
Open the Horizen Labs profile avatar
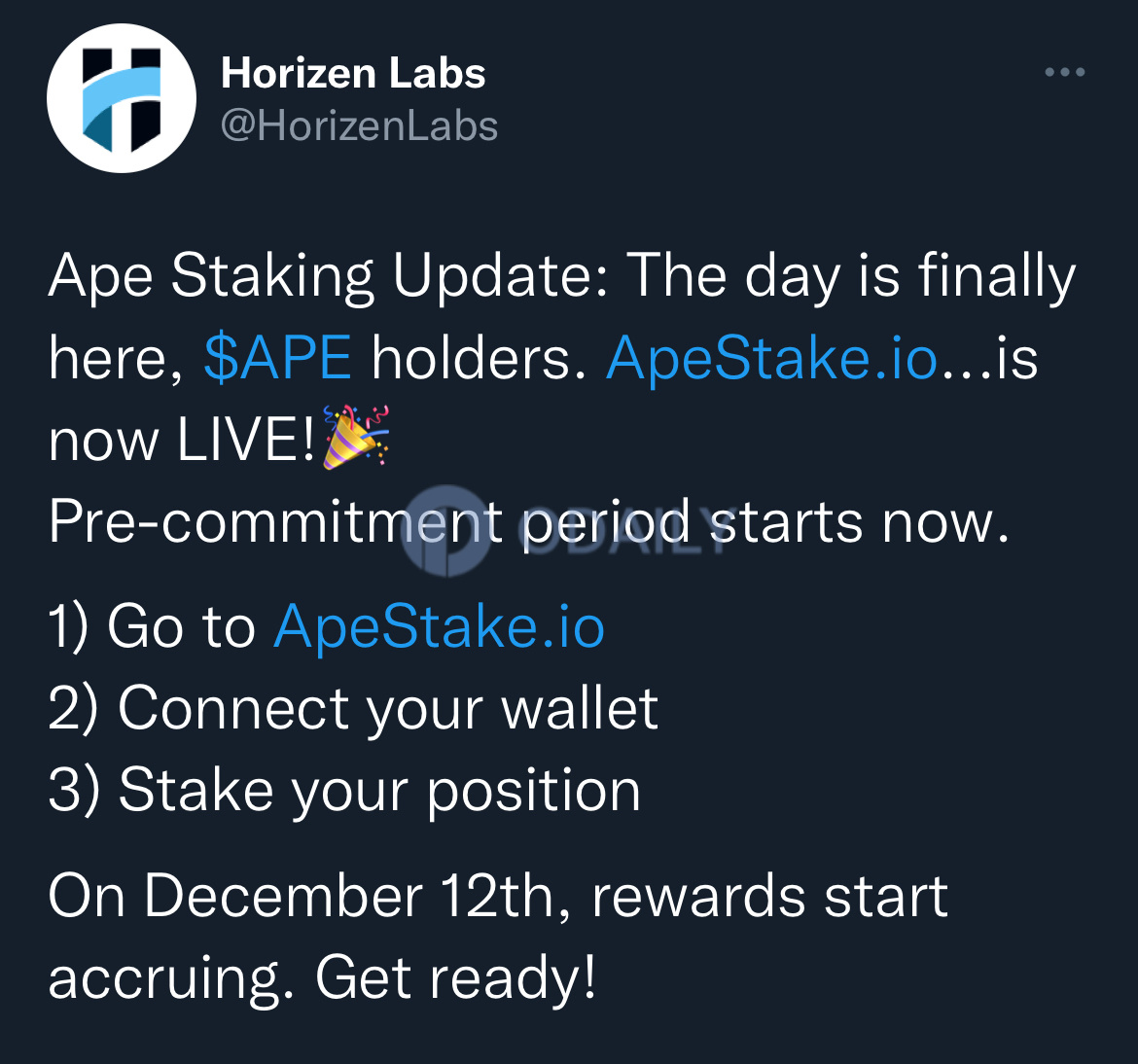tap(122, 98)
